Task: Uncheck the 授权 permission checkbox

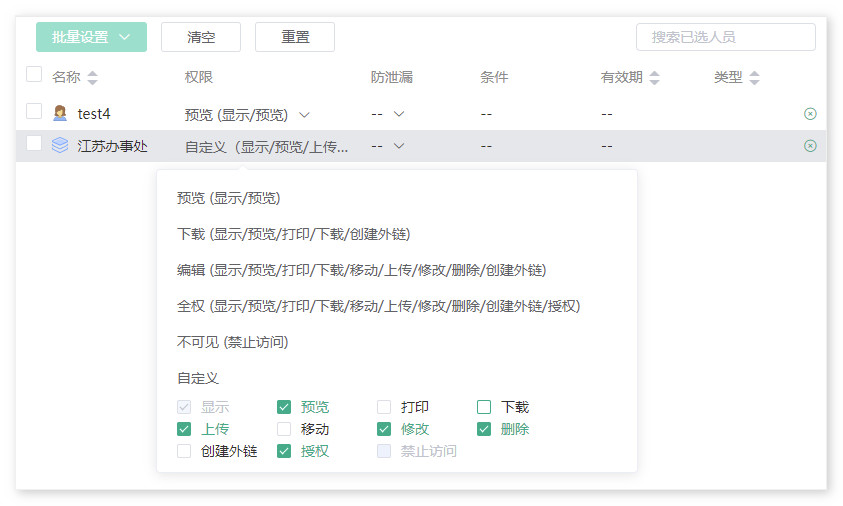Action: 284,451
